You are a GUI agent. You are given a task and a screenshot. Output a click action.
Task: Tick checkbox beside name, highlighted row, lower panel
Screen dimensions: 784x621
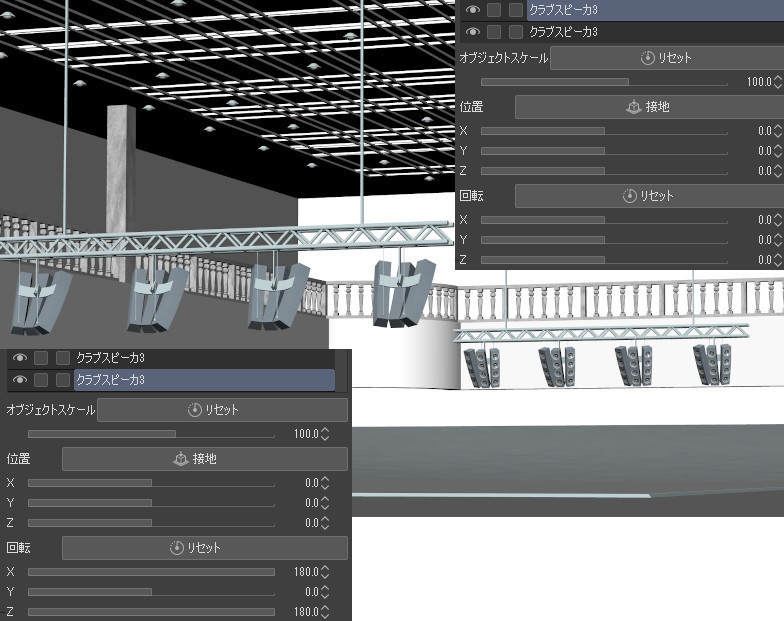pos(63,380)
